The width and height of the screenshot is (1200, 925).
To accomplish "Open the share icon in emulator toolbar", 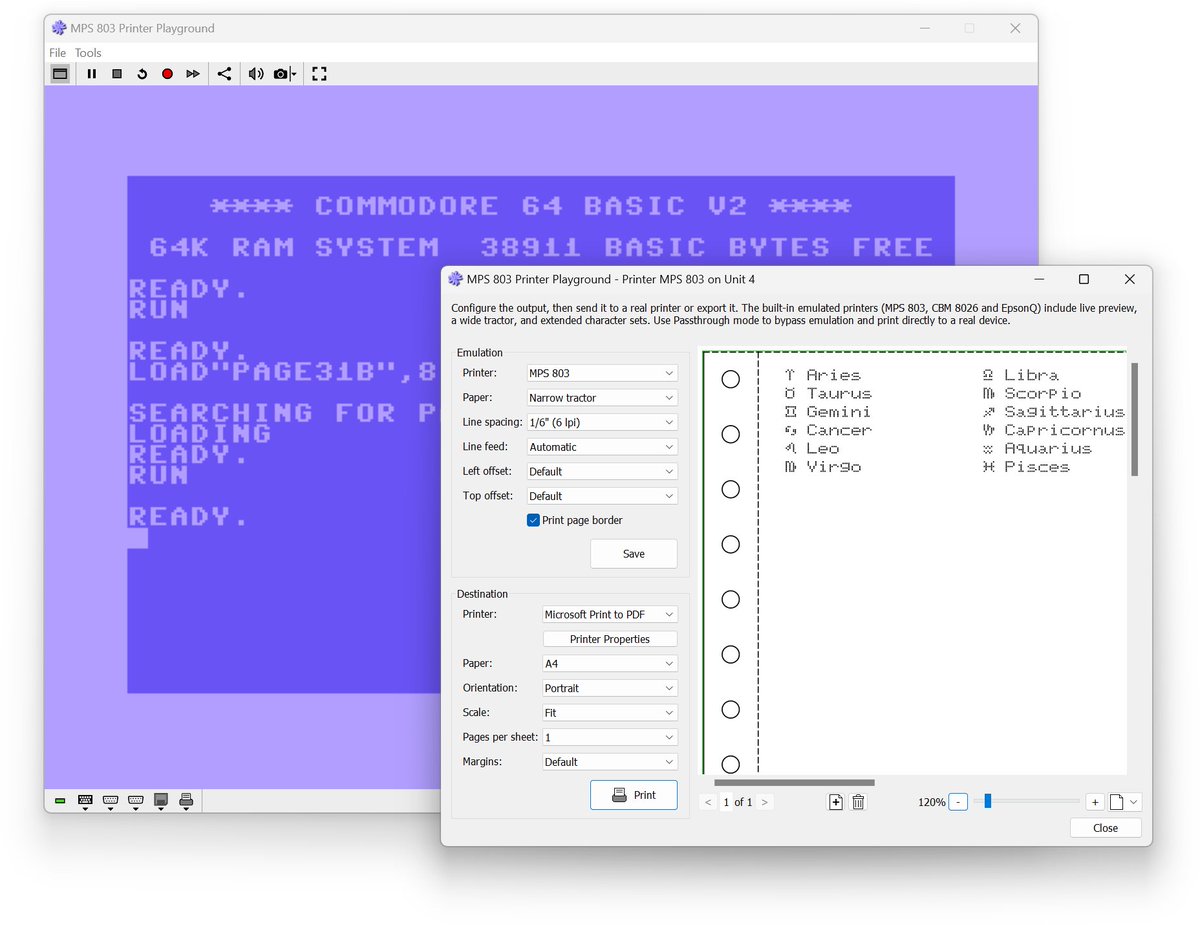I will [224, 74].
